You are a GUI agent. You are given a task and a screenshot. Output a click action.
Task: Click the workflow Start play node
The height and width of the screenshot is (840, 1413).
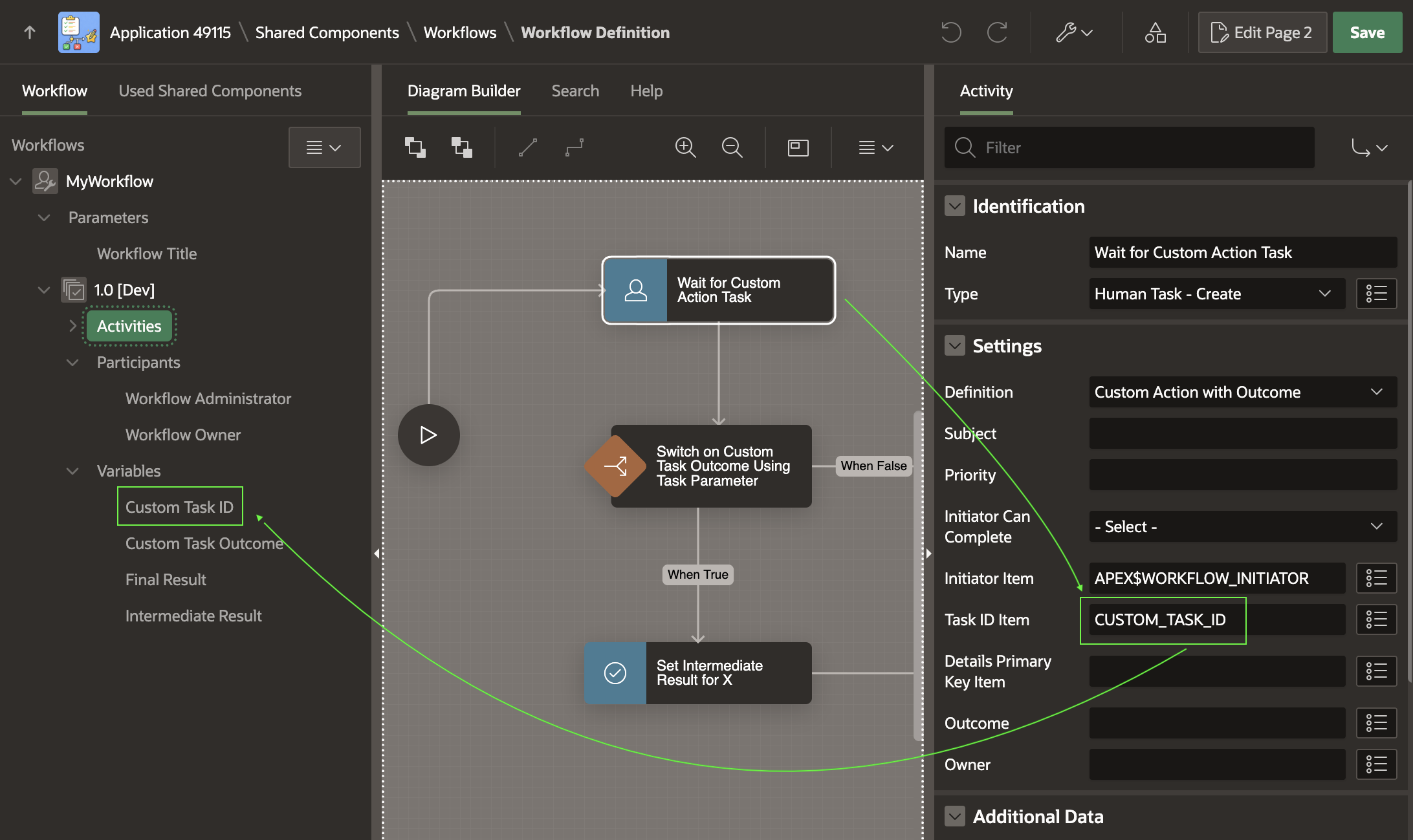[428, 435]
